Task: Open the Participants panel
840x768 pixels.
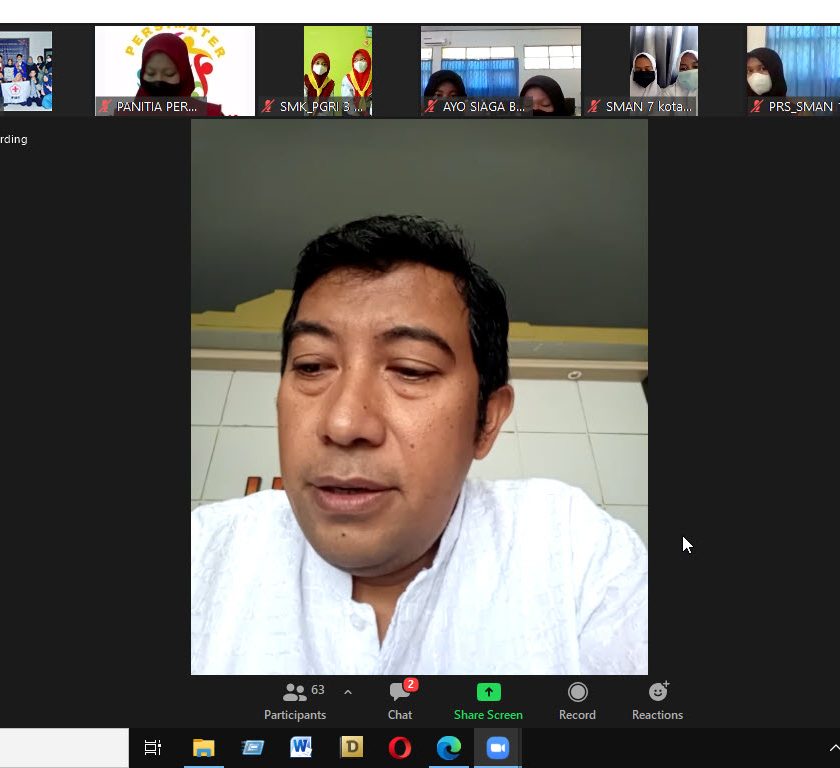Action: pyautogui.click(x=295, y=700)
